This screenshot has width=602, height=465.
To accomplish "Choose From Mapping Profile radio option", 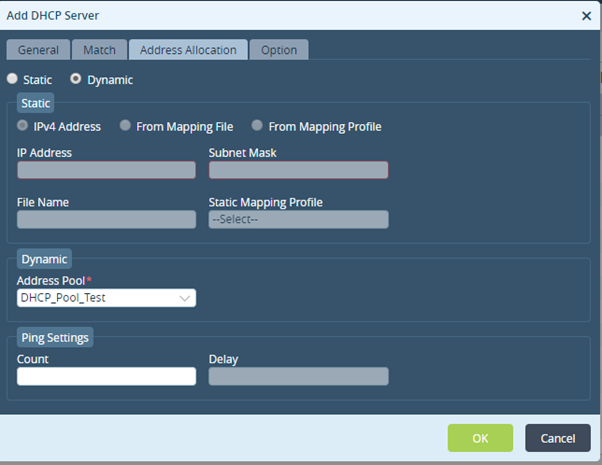I will (257, 126).
